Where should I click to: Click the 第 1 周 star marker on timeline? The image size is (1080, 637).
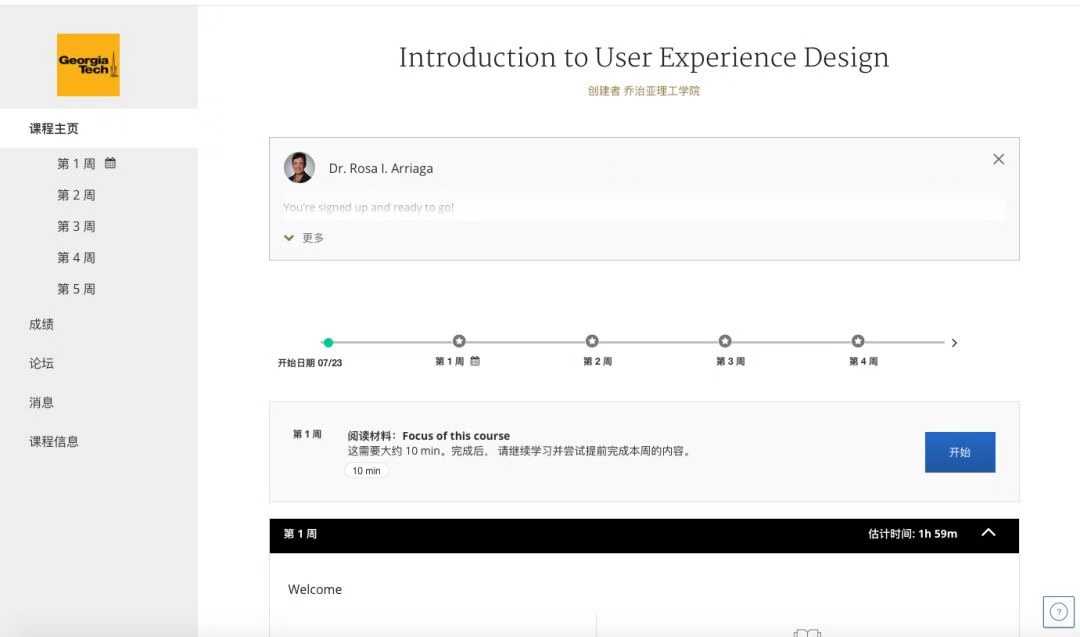coord(459,342)
